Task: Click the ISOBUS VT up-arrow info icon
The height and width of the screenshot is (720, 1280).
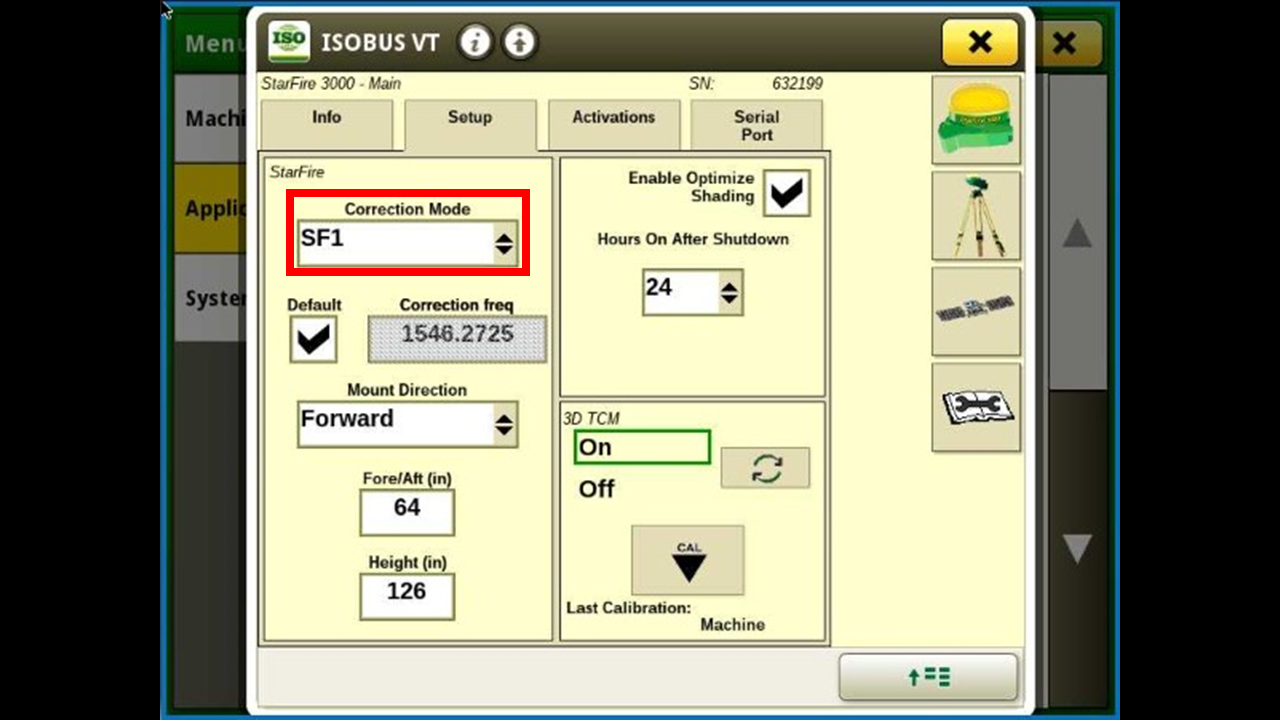Action: 519,42
